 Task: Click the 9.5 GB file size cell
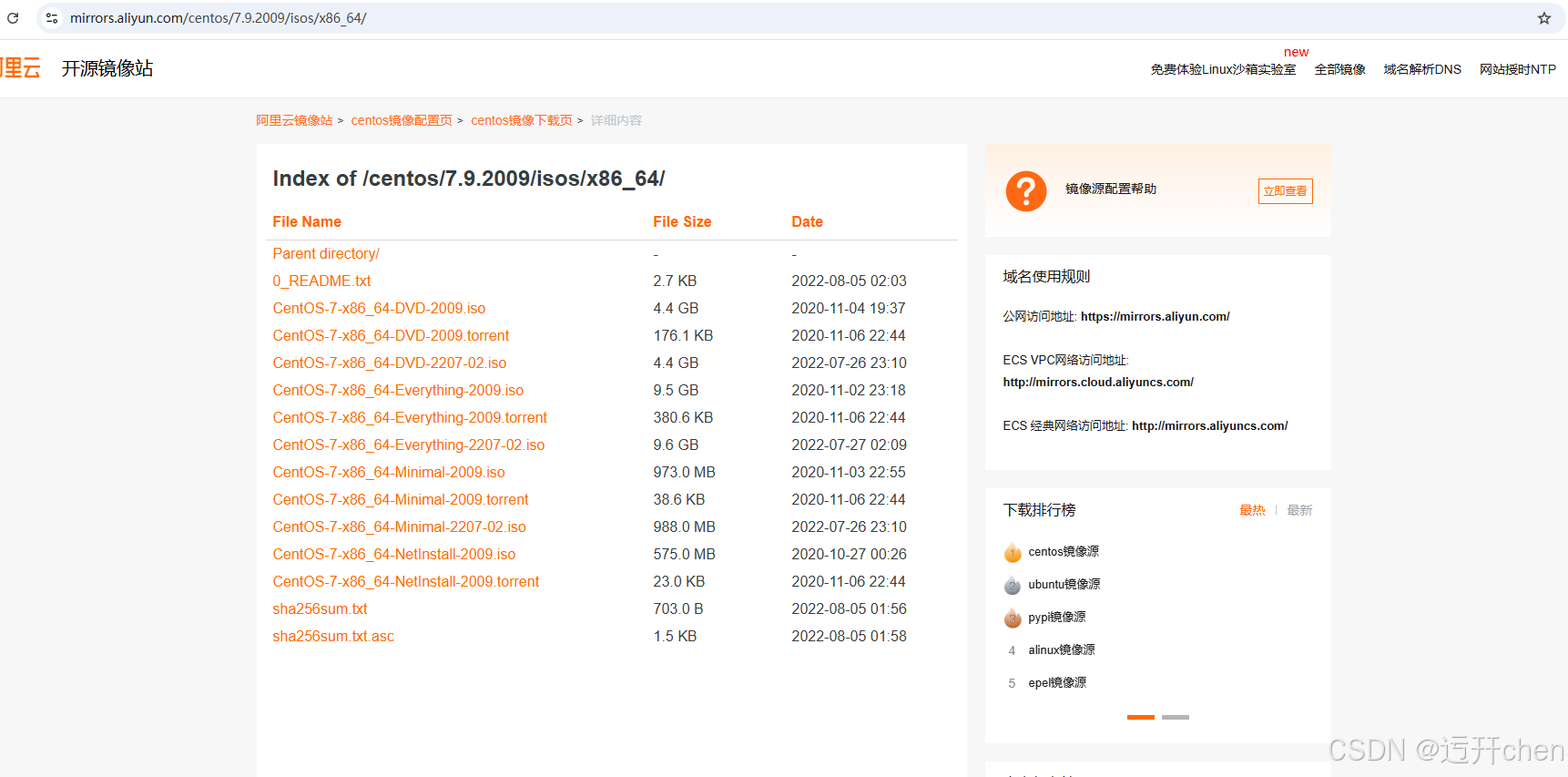click(676, 391)
